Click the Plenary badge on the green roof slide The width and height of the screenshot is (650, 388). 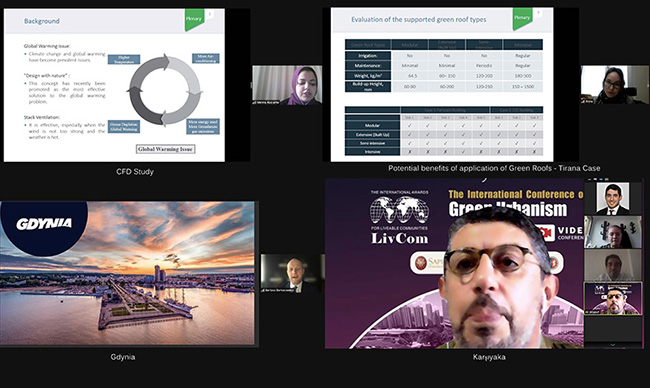[x=522, y=18]
